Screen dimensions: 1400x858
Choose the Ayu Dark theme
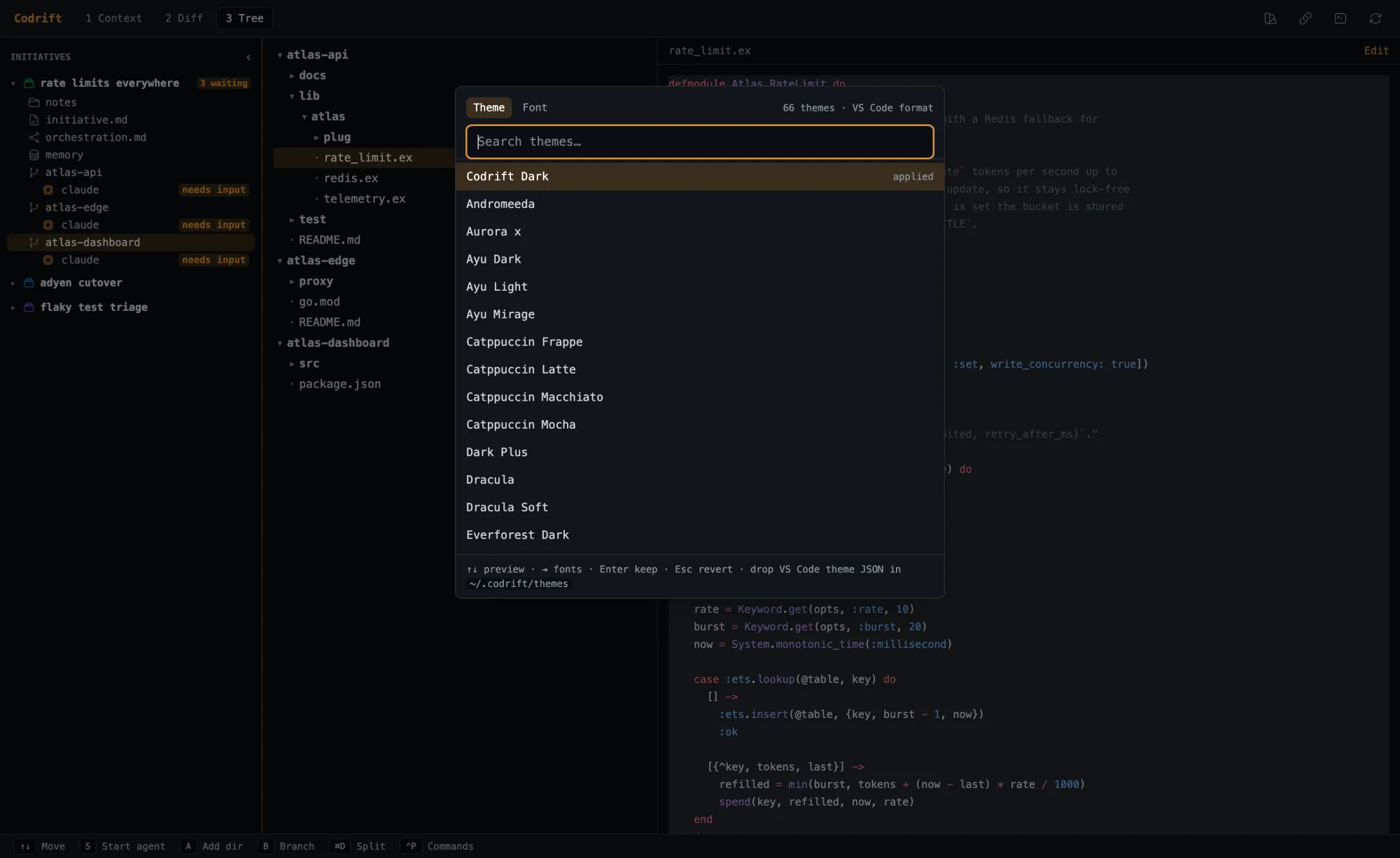[700, 259]
